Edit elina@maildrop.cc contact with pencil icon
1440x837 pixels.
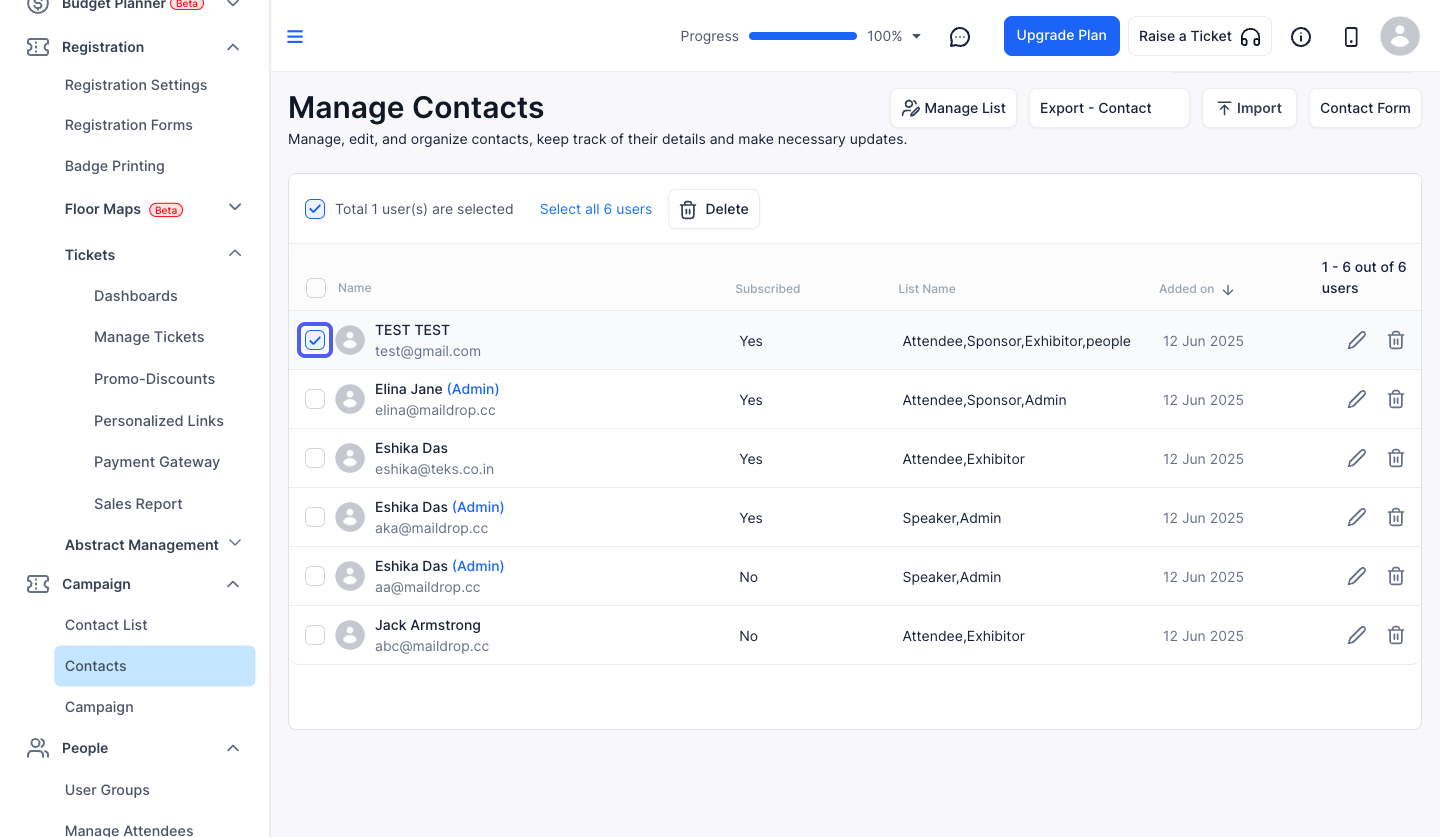click(1357, 400)
